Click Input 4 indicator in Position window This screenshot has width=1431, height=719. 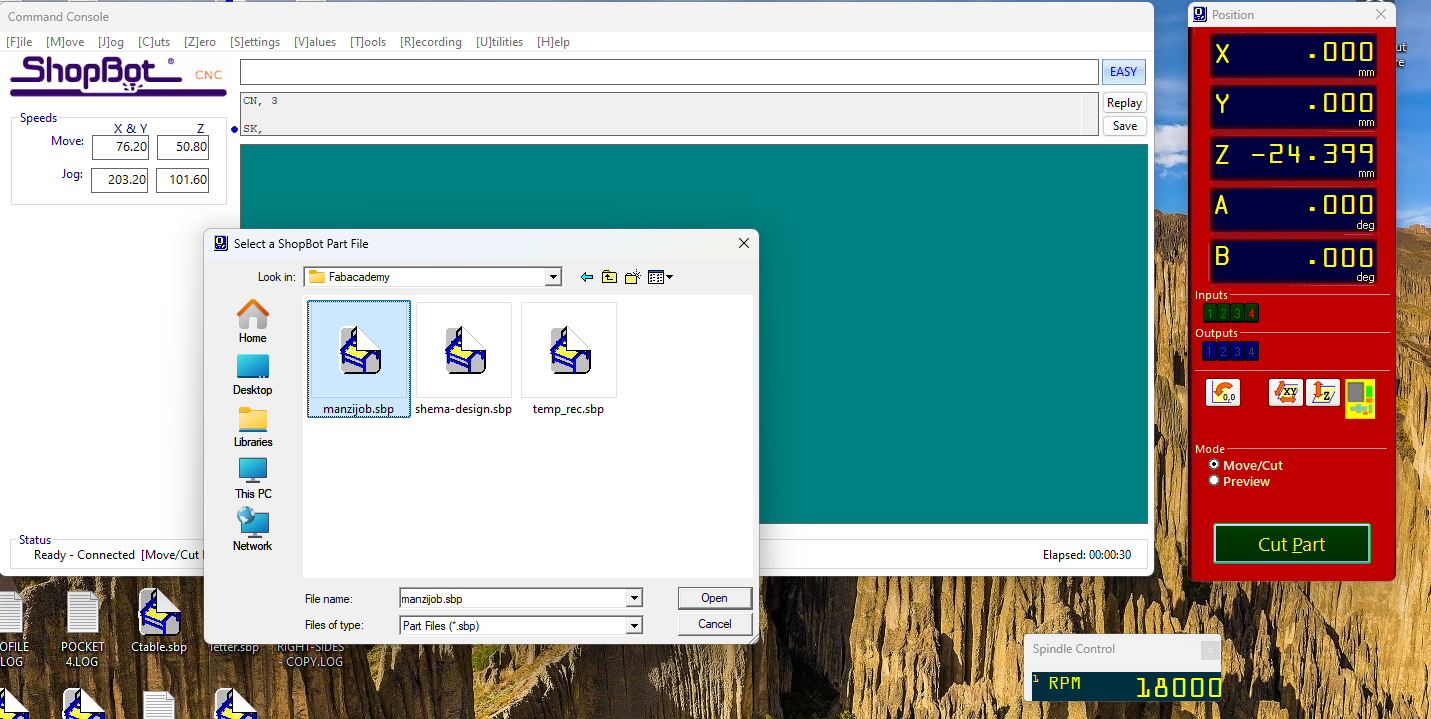coord(1251,314)
